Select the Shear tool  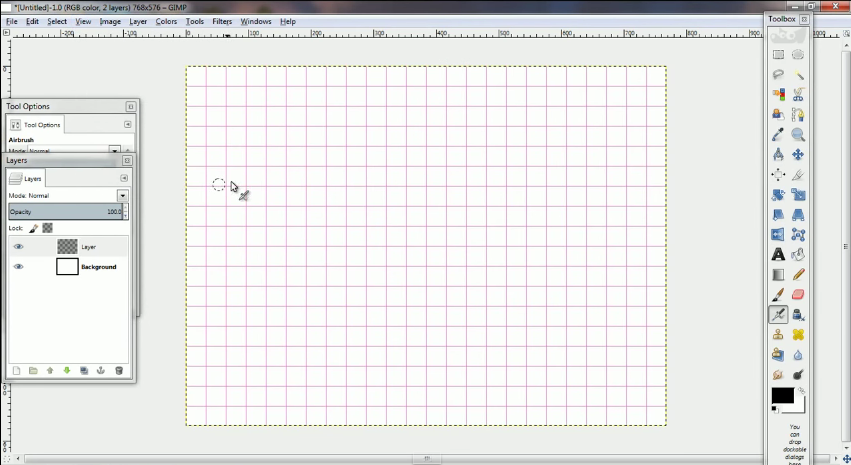[x=778, y=215]
